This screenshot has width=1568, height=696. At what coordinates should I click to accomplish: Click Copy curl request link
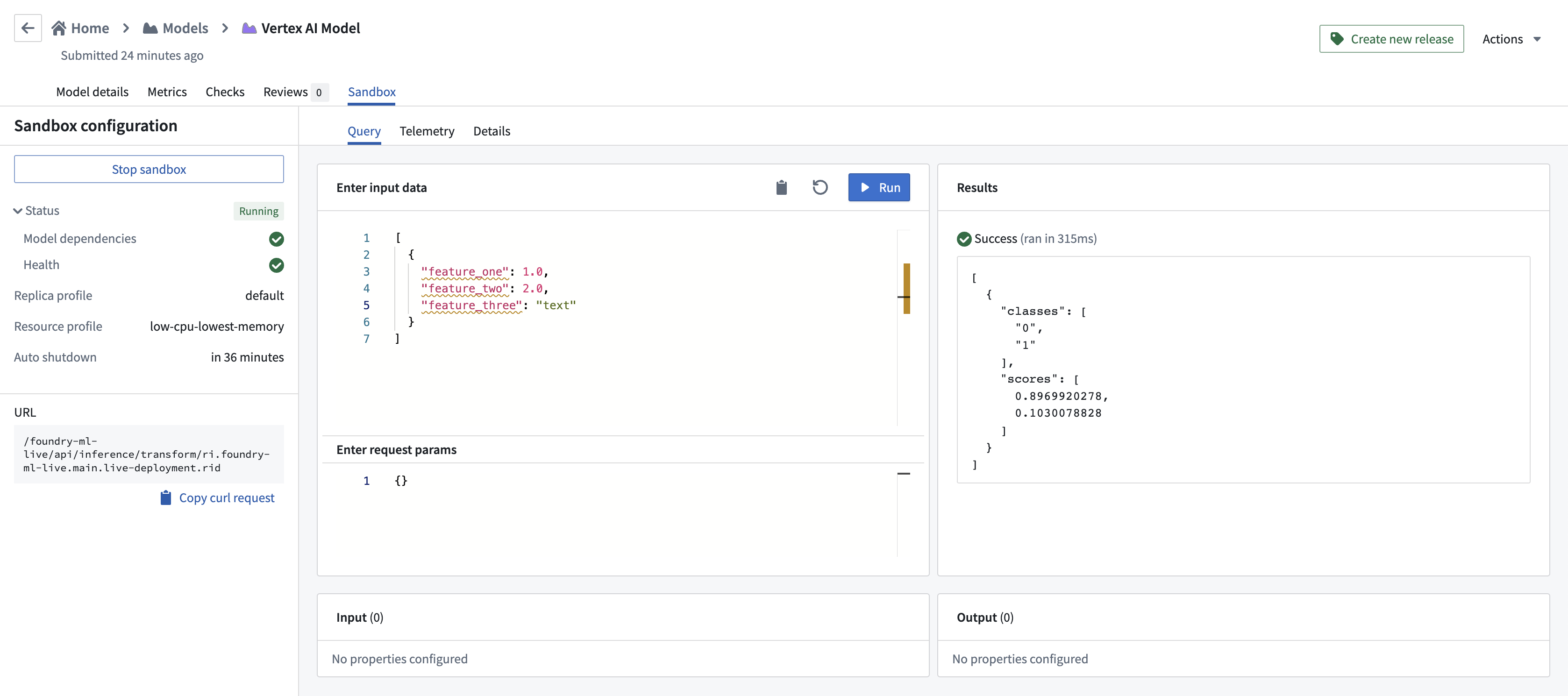[217, 497]
